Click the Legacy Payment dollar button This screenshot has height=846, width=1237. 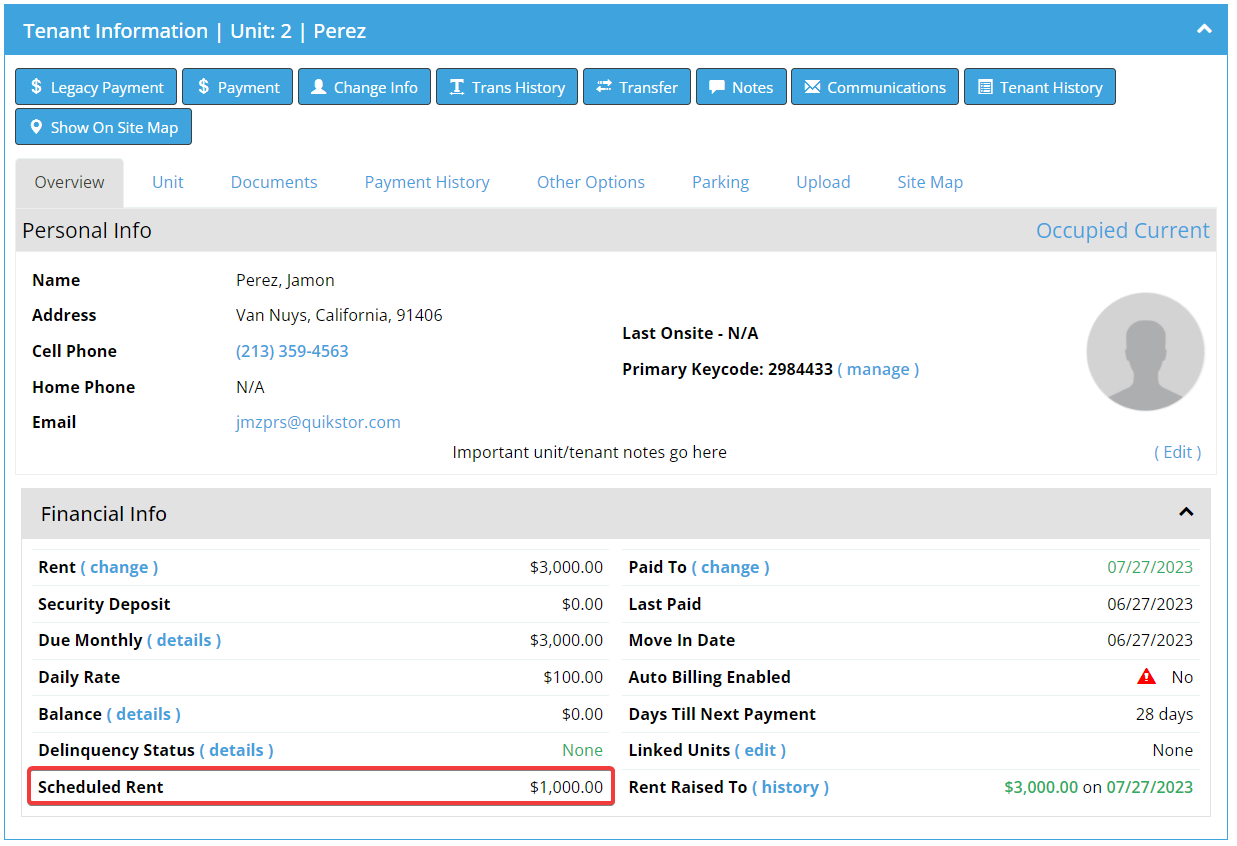tap(96, 87)
